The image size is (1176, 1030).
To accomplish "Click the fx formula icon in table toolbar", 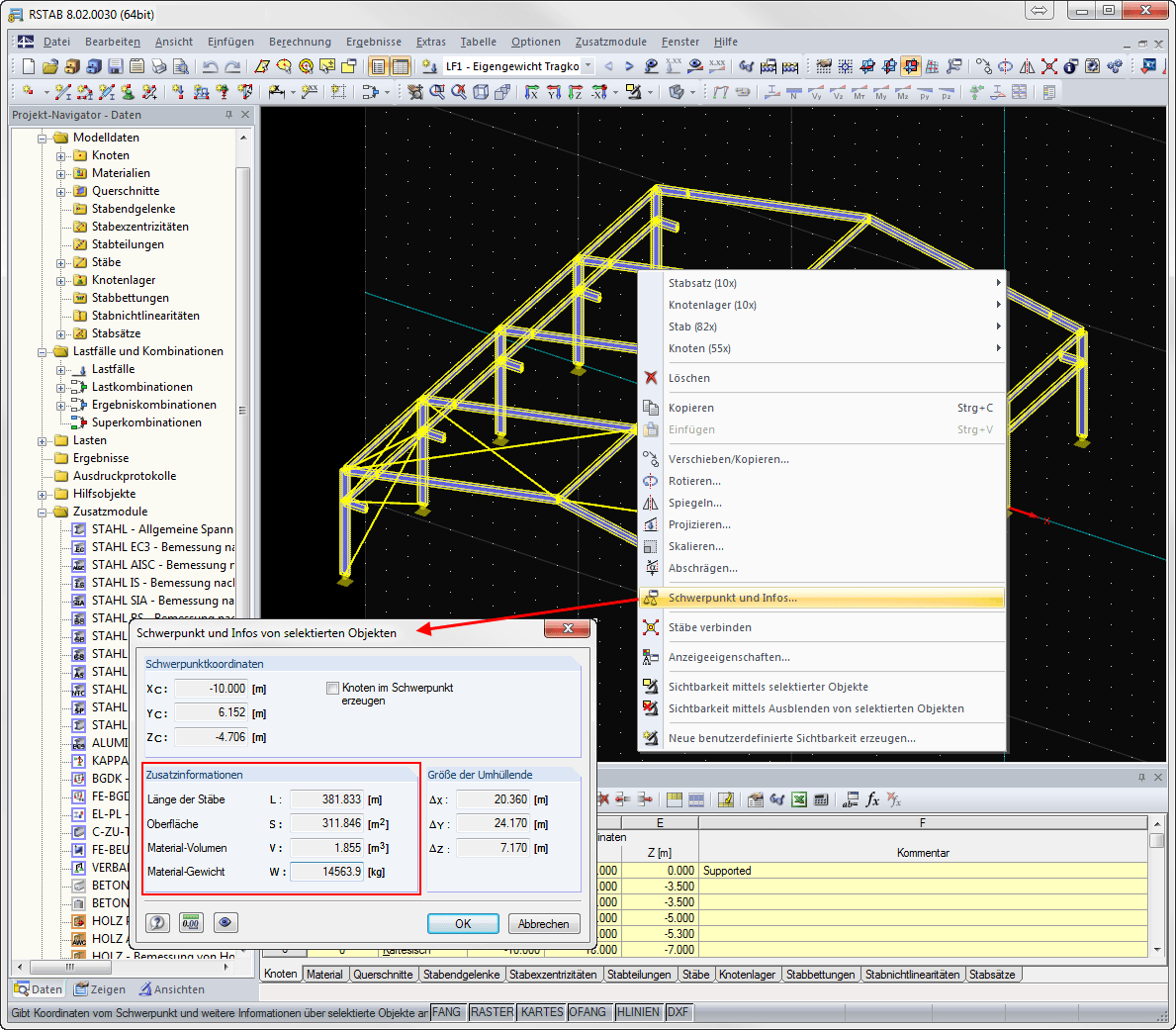I will click(872, 799).
